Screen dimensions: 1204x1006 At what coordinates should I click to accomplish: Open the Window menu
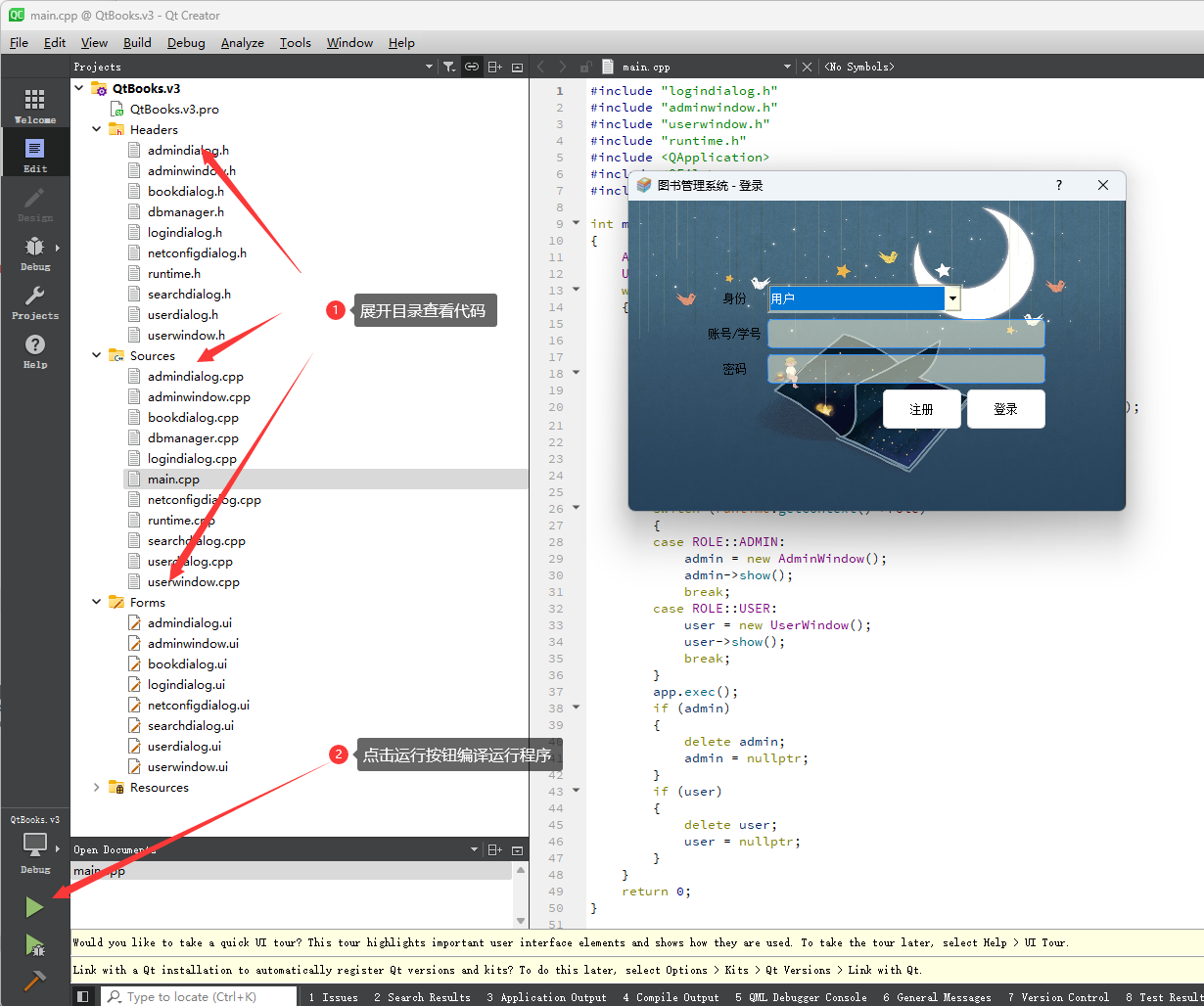coord(349,42)
